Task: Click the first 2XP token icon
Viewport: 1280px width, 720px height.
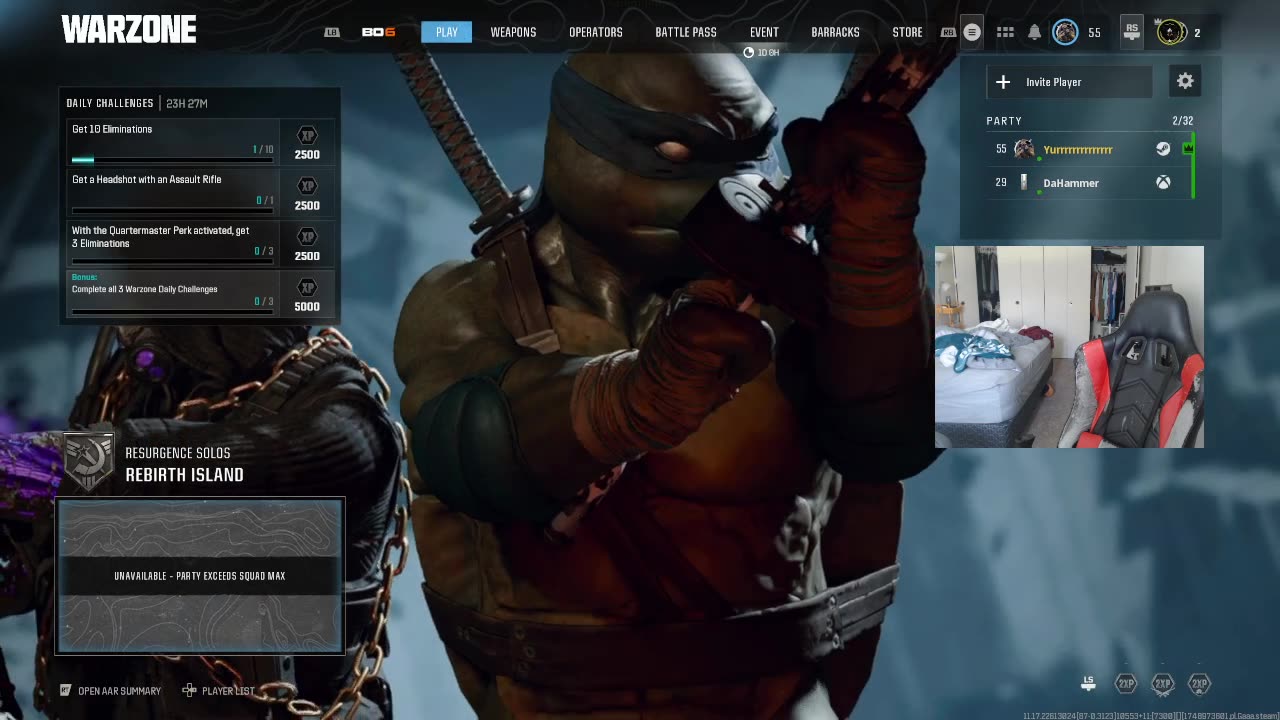Action: [x=1126, y=684]
